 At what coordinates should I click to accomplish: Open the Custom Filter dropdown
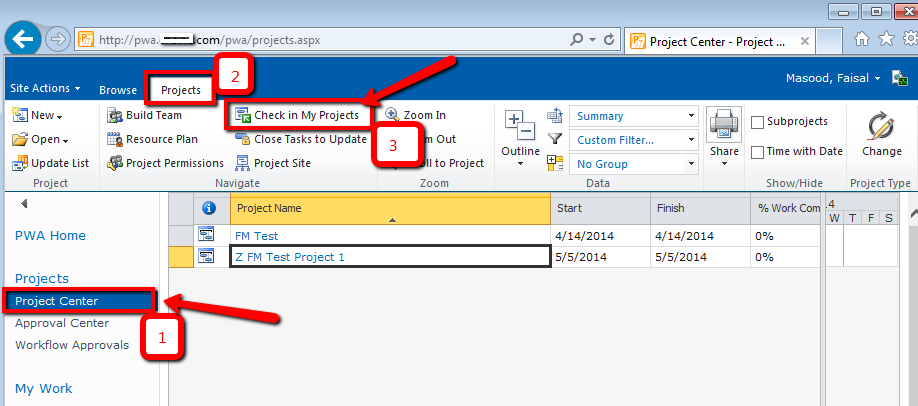click(691, 140)
